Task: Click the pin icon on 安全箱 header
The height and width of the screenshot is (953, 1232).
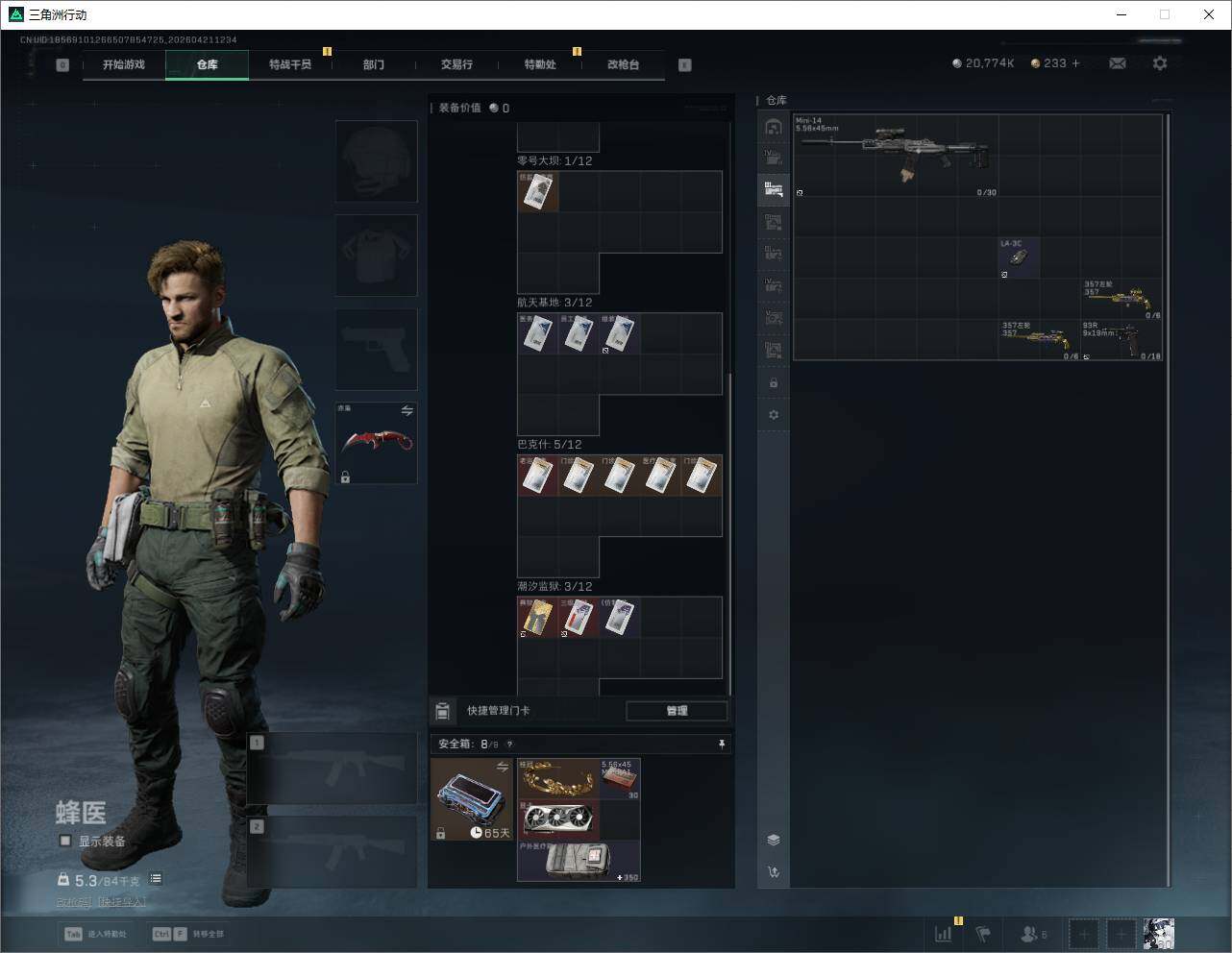Action: click(722, 744)
